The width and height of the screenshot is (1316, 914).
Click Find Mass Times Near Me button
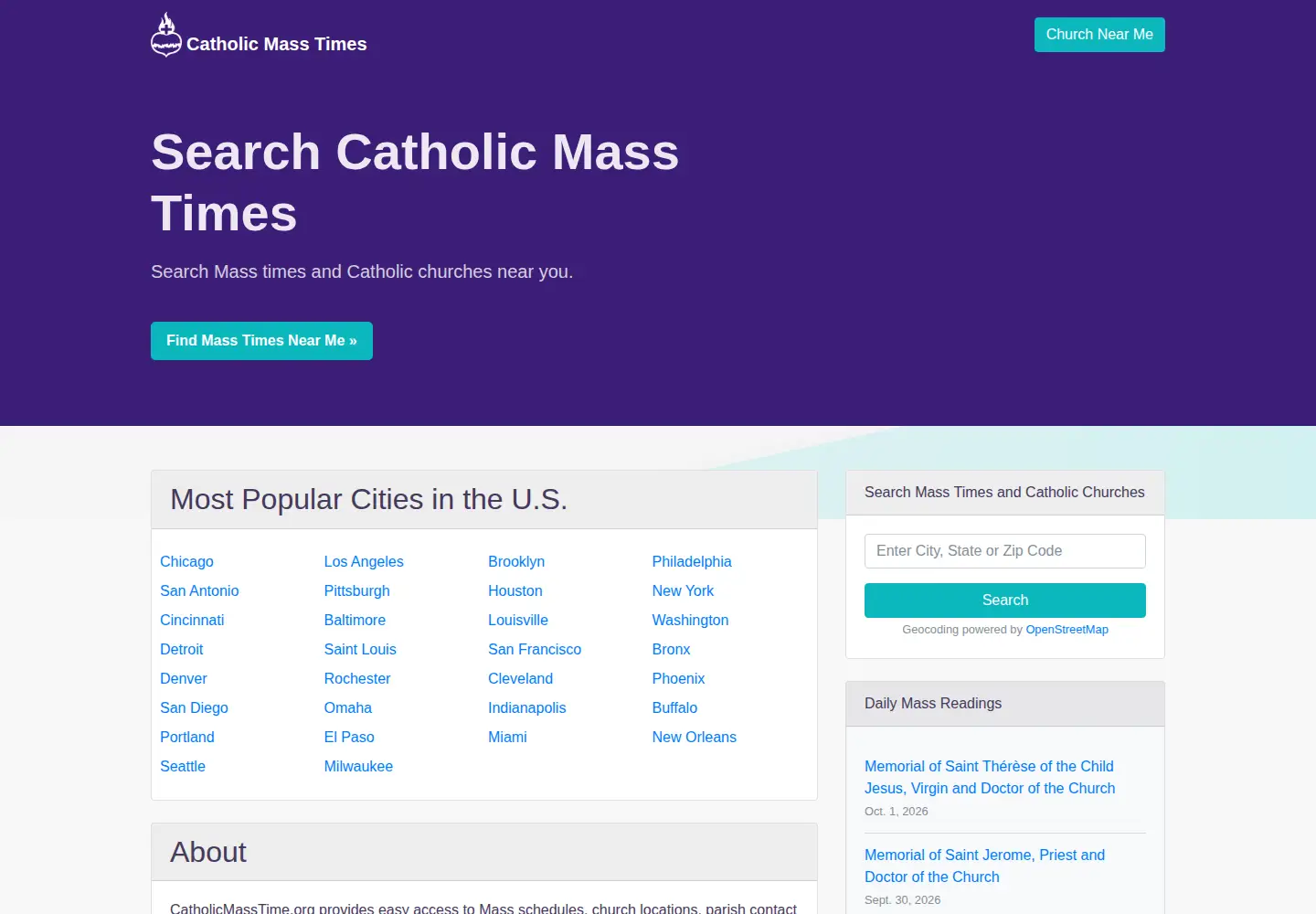click(261, 341)
